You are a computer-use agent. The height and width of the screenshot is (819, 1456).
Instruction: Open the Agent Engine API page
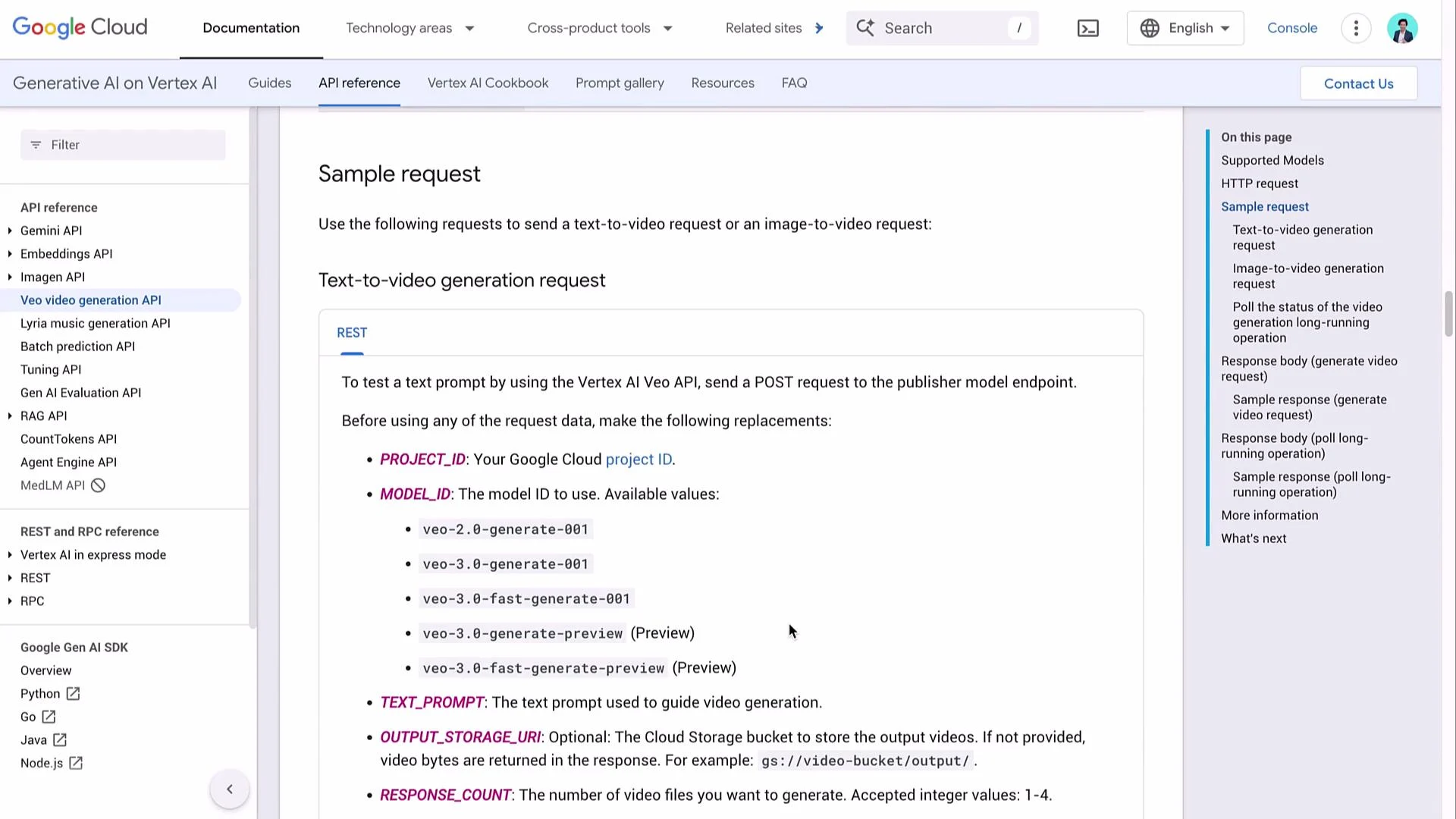point(68,463)
